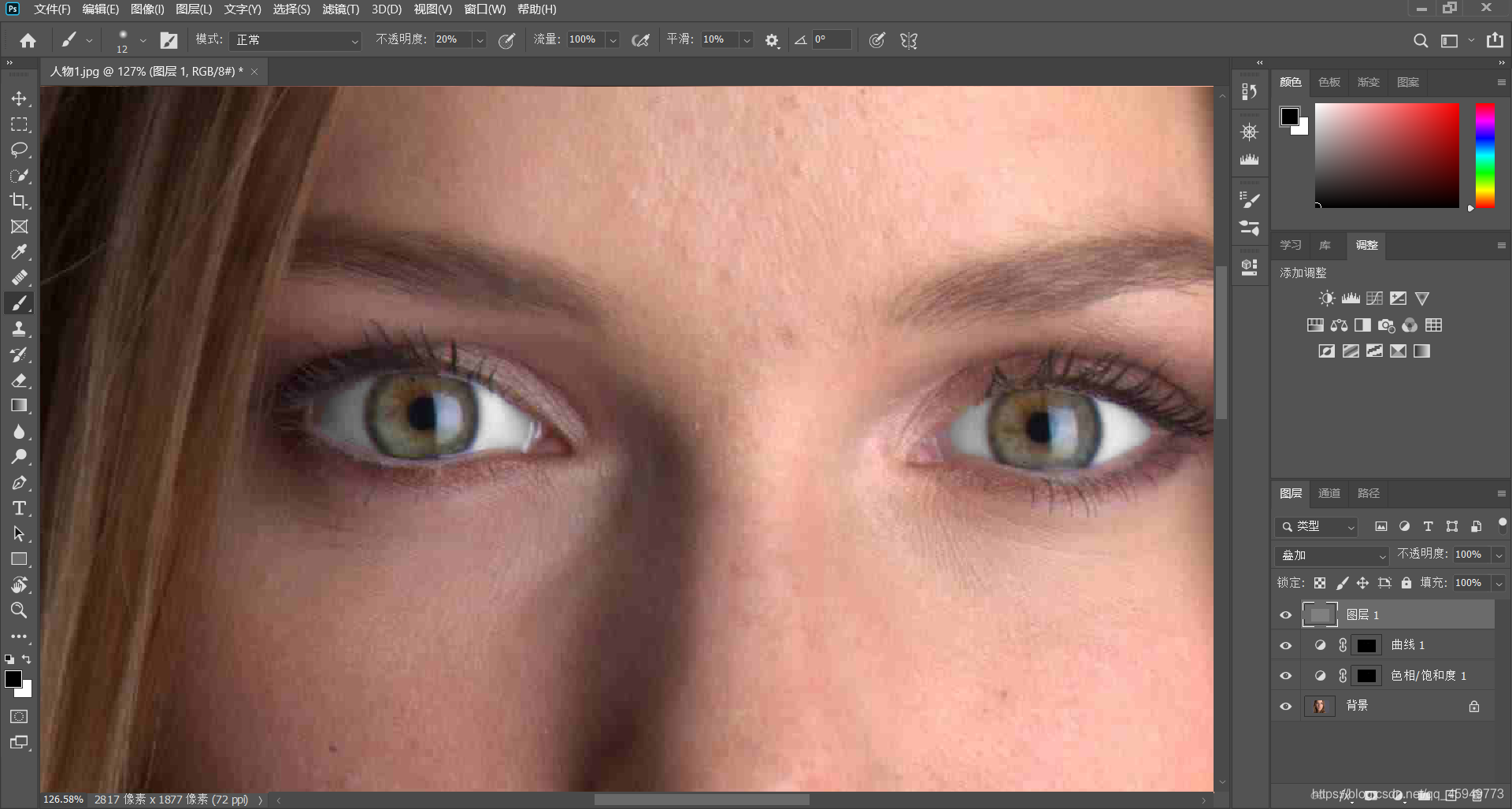The width and height of the screenshot is (1512, 809).
Task: Select the Pen tool
Action: (x=19, y=483)
